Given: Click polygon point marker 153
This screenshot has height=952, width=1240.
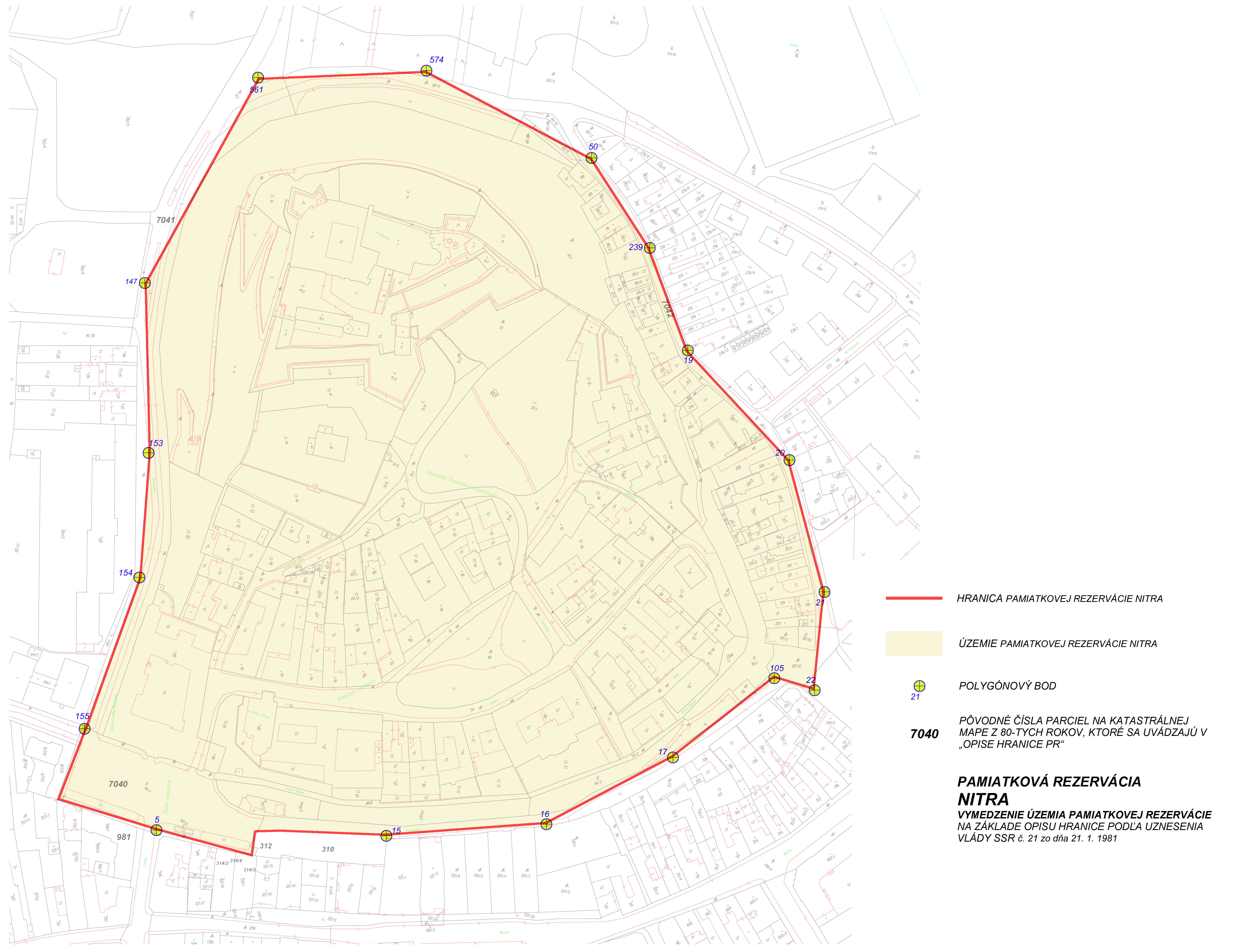Looking at the screenshot, I should click(148, 453).
